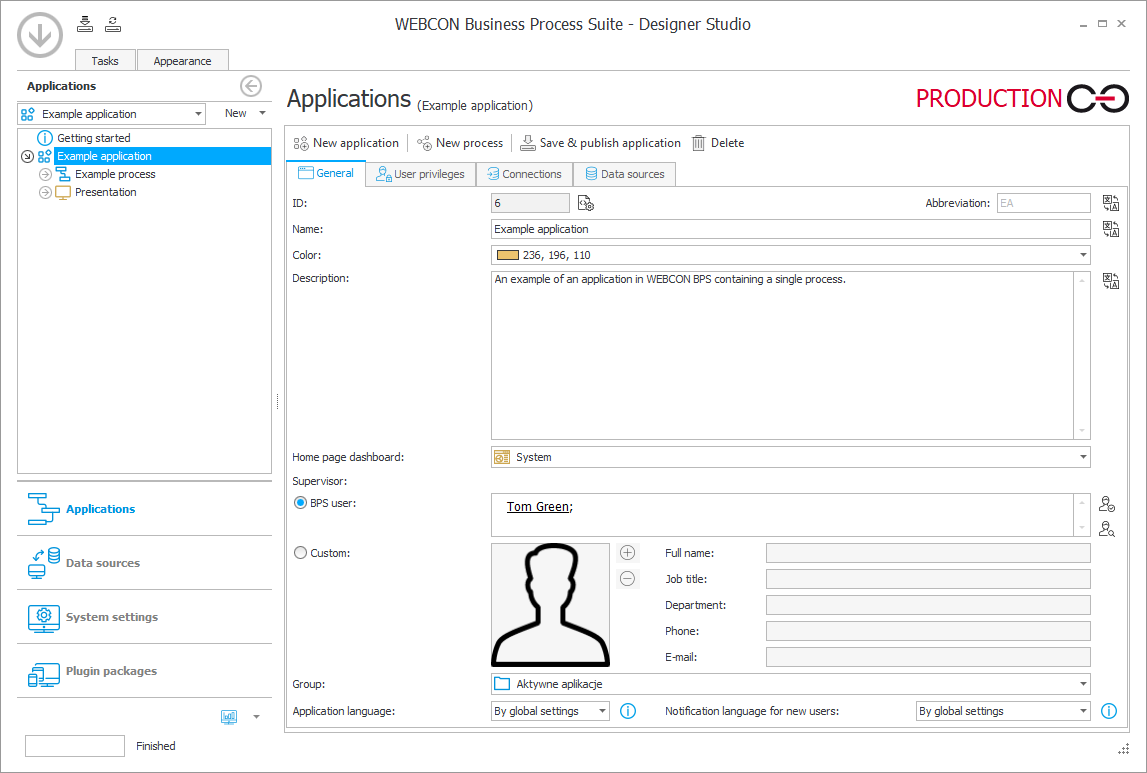The width and height of the screenshot is (1147, 773).
Task: Click the New process button
Action: [459, 143]
